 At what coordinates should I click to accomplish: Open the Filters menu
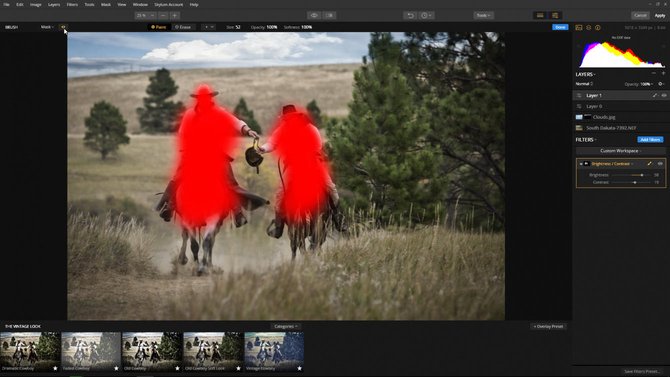click(72, 4)
